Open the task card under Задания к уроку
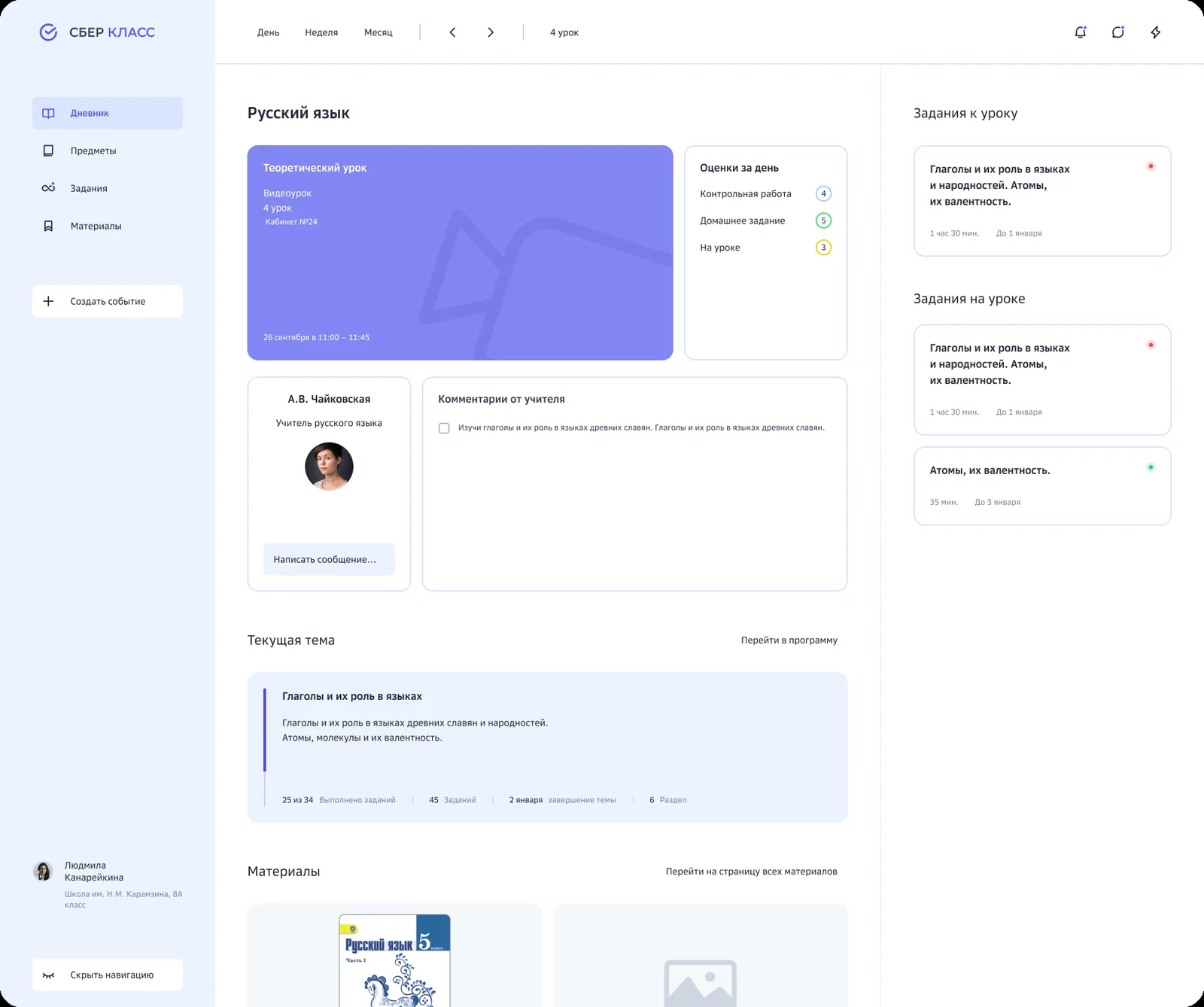 [1042, 201]
